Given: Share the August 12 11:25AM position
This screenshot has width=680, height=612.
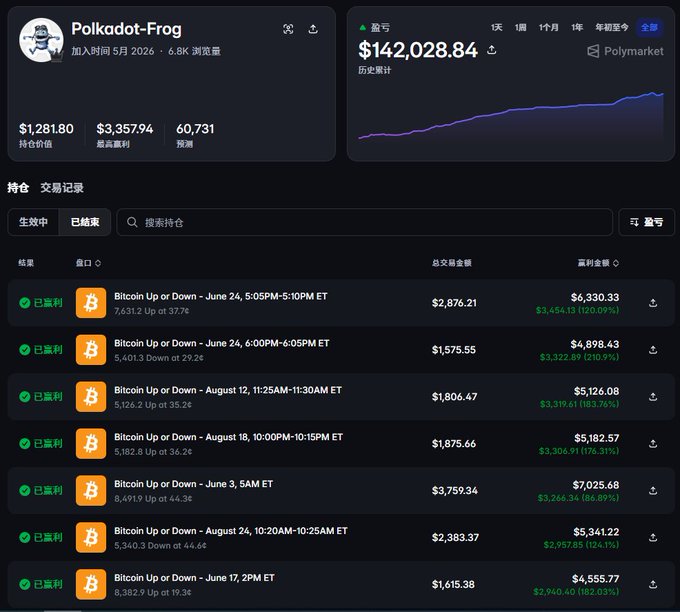Looking at the screenshot, I should coord(653,396).
